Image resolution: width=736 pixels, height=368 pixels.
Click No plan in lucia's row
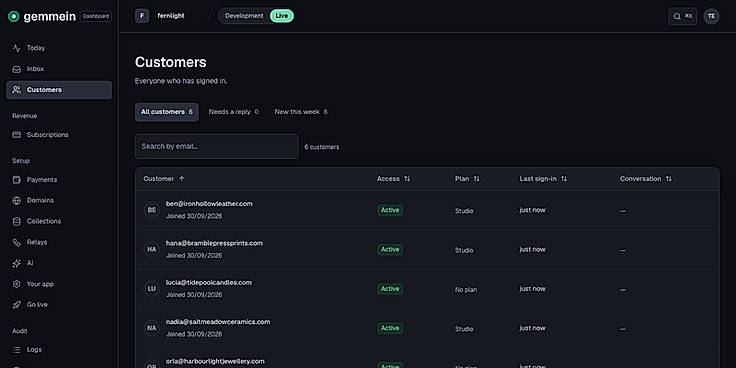pos(466,290)
